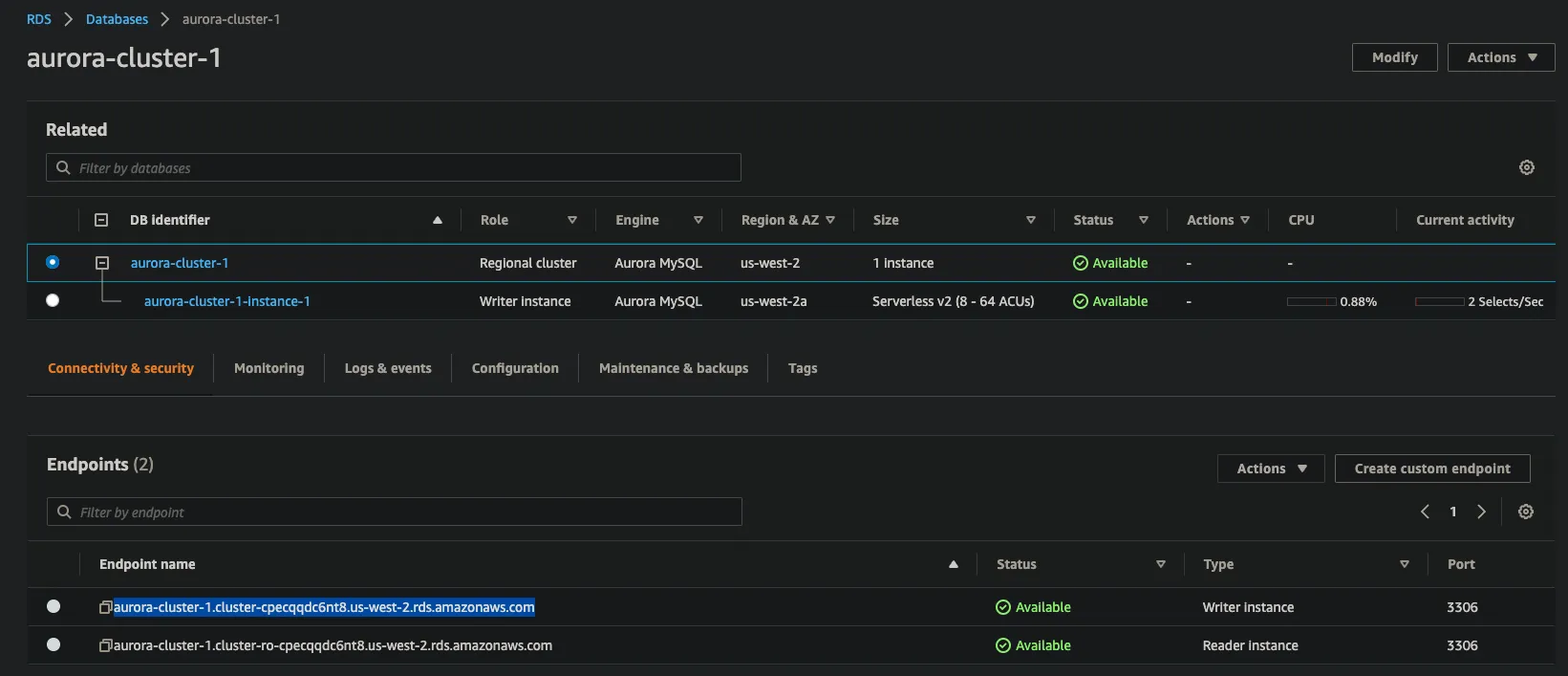The height and width of the screenshot is (676, 1568).
Task: Open the Related databases settings gear
Action: (1527, 167)
